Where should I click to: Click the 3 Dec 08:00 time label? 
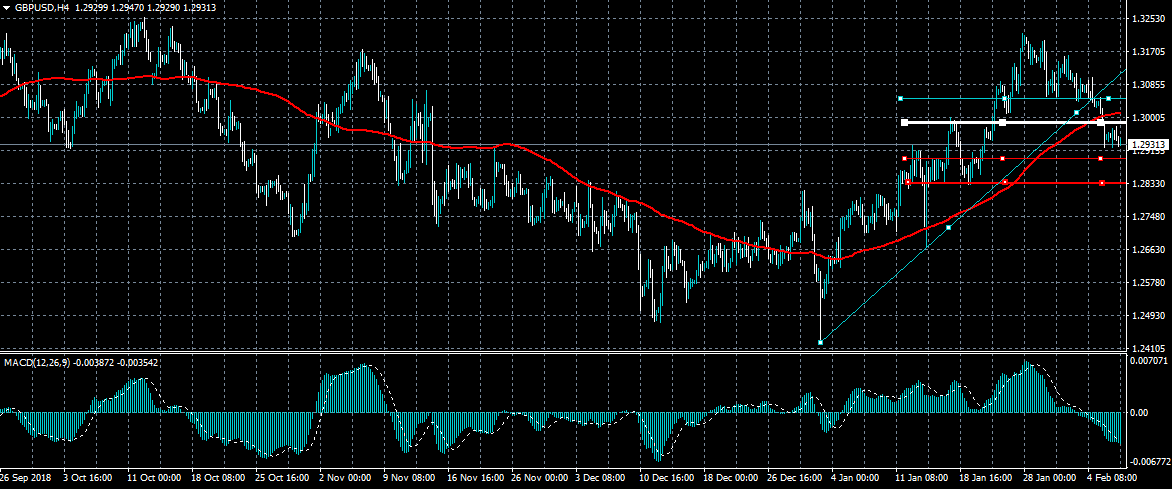pyautogui.click(x=600, y=477)
